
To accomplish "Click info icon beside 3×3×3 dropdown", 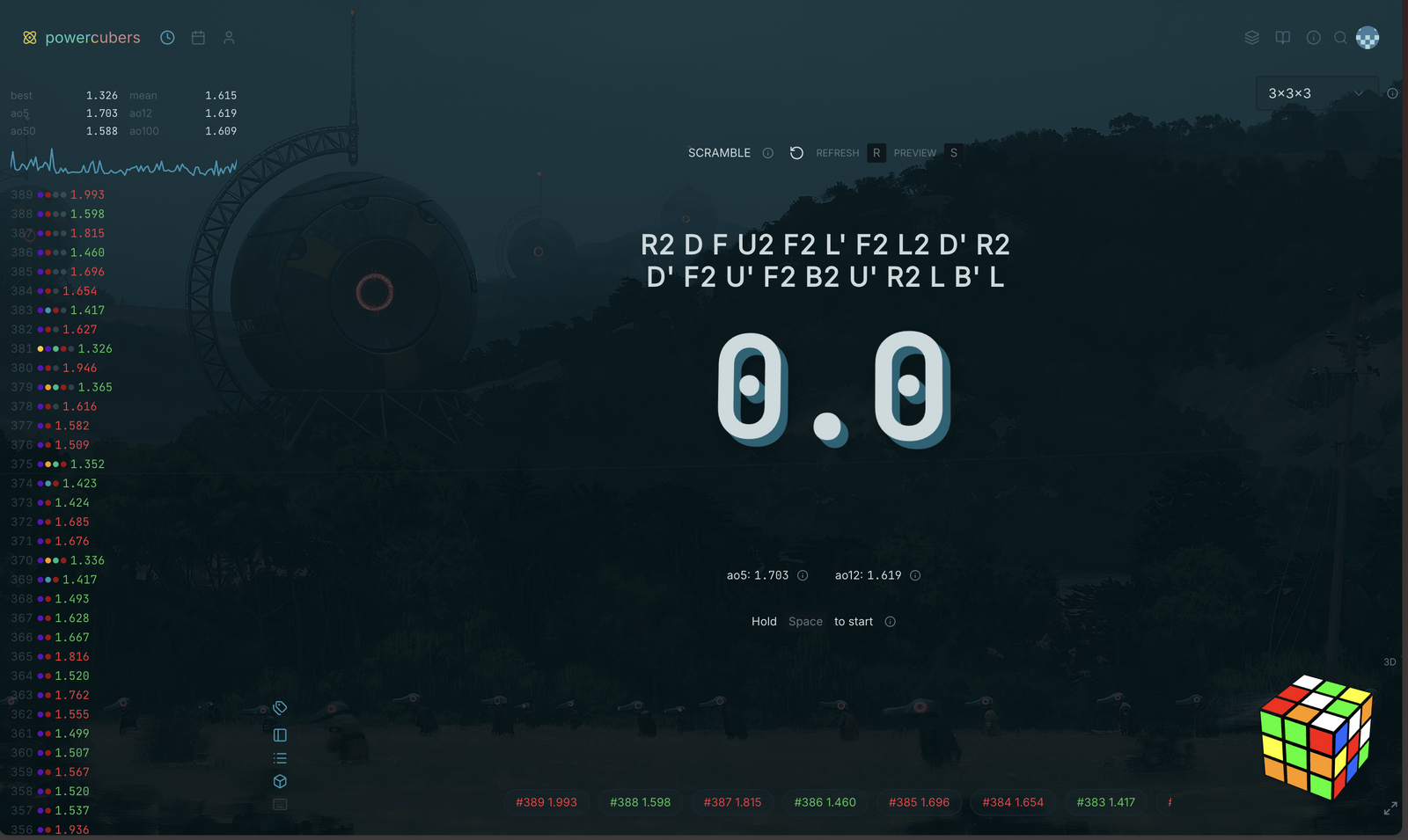I will (x=1392, y=93).
